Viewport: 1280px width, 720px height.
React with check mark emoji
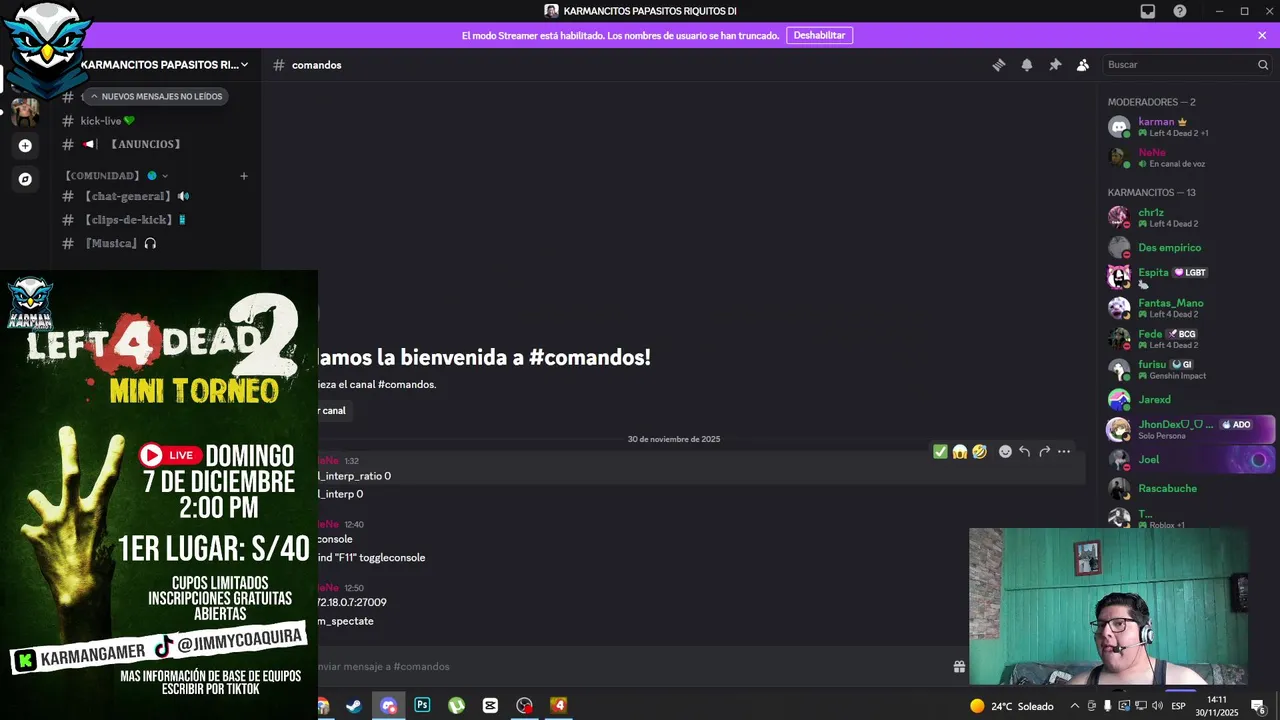(940, 452)
